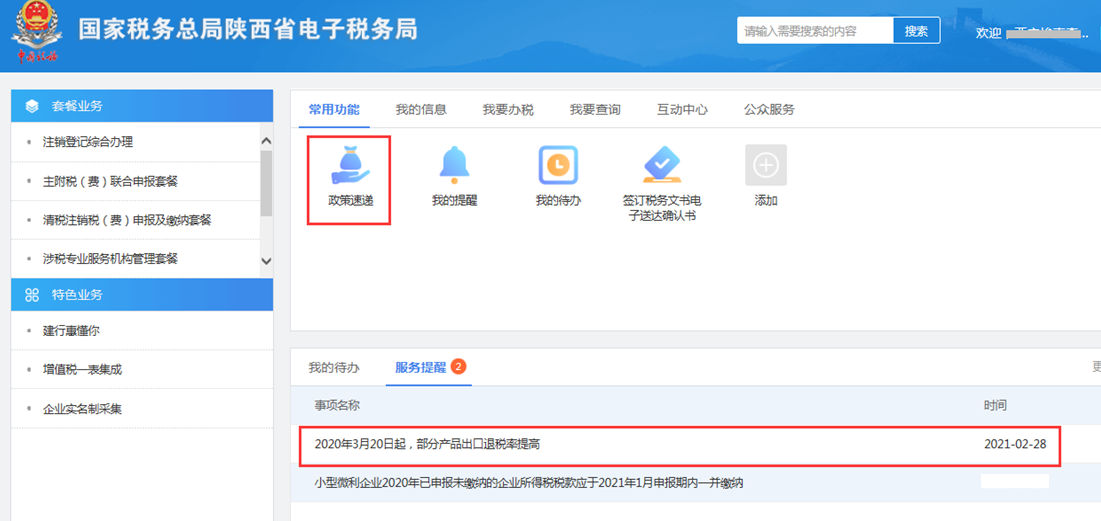Open 增值税一表集成 in sidebar
Screen dimensions: 1101x521
click(x=82, y=370)
